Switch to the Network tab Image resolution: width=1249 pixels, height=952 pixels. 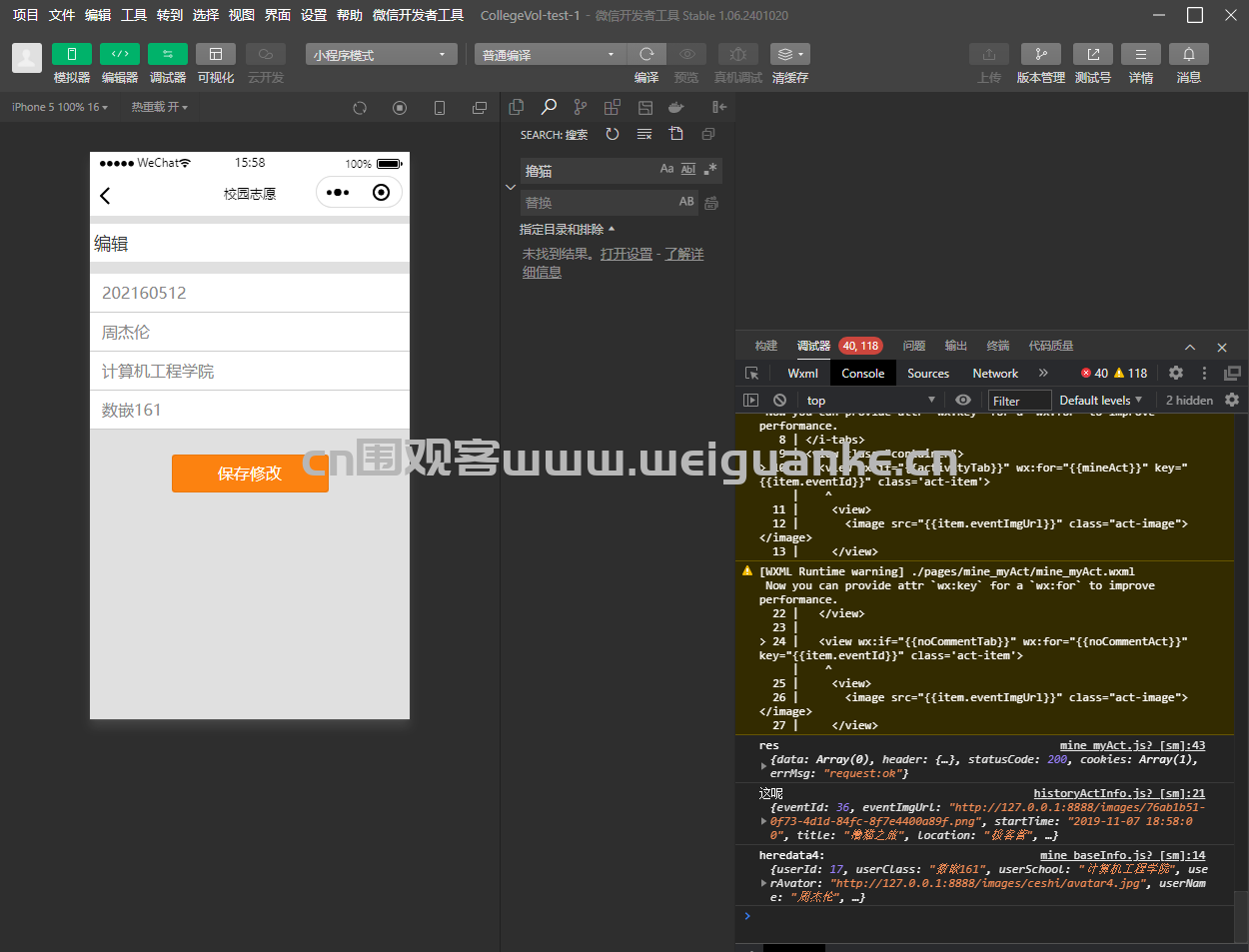tap(995, 374)
